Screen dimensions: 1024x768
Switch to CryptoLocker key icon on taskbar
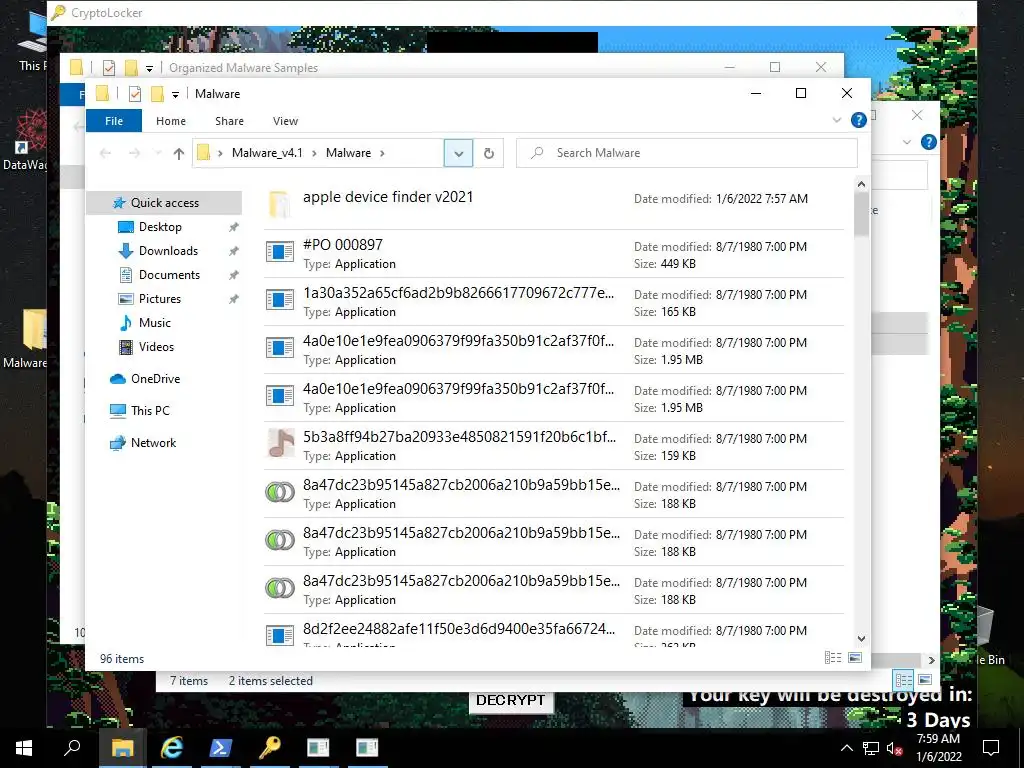click(269, 748)
